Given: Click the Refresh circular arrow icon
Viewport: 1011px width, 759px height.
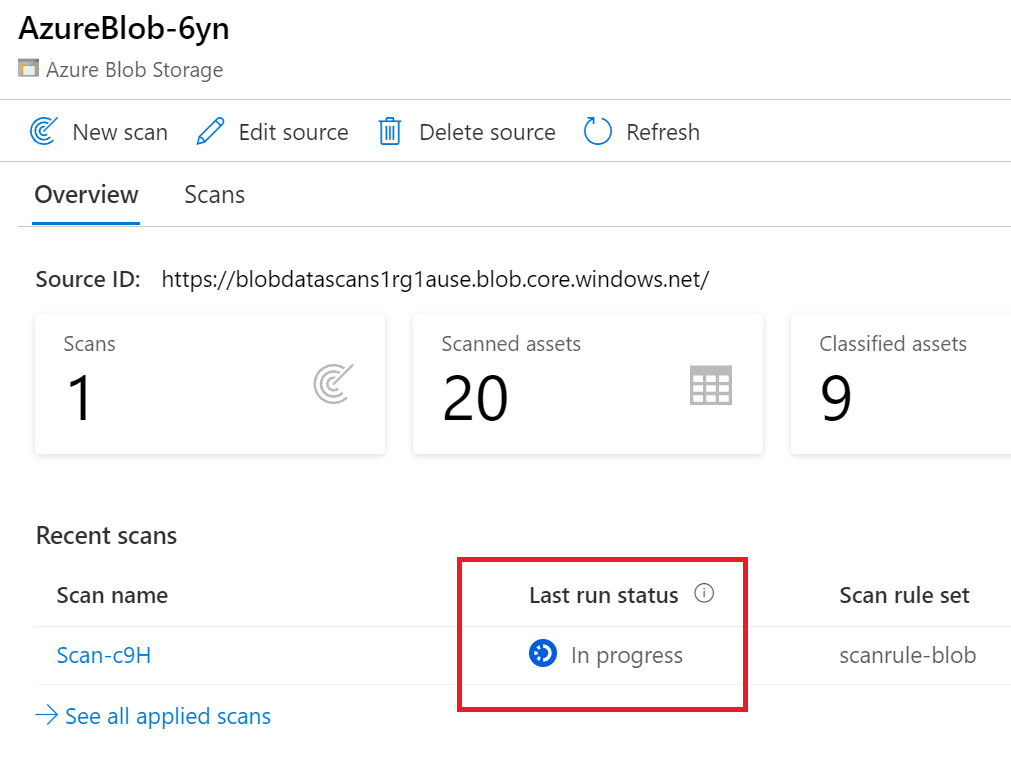Looking at the screenshot, I should 597,132.
